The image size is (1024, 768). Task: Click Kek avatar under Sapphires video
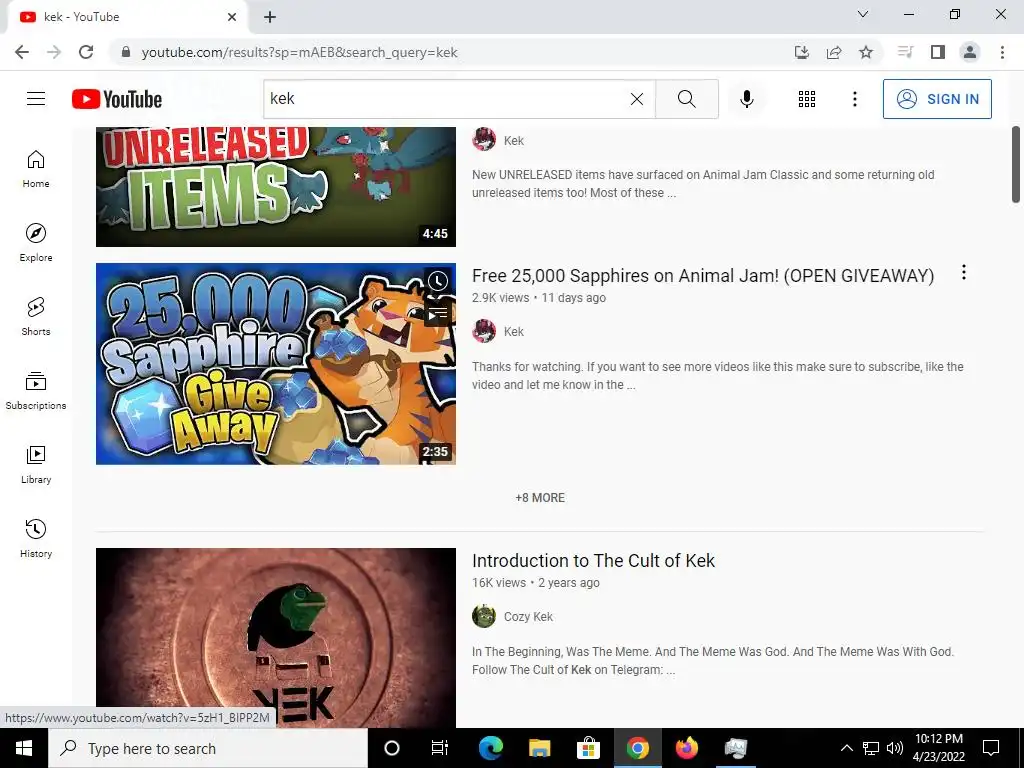[x=484, y=331]
